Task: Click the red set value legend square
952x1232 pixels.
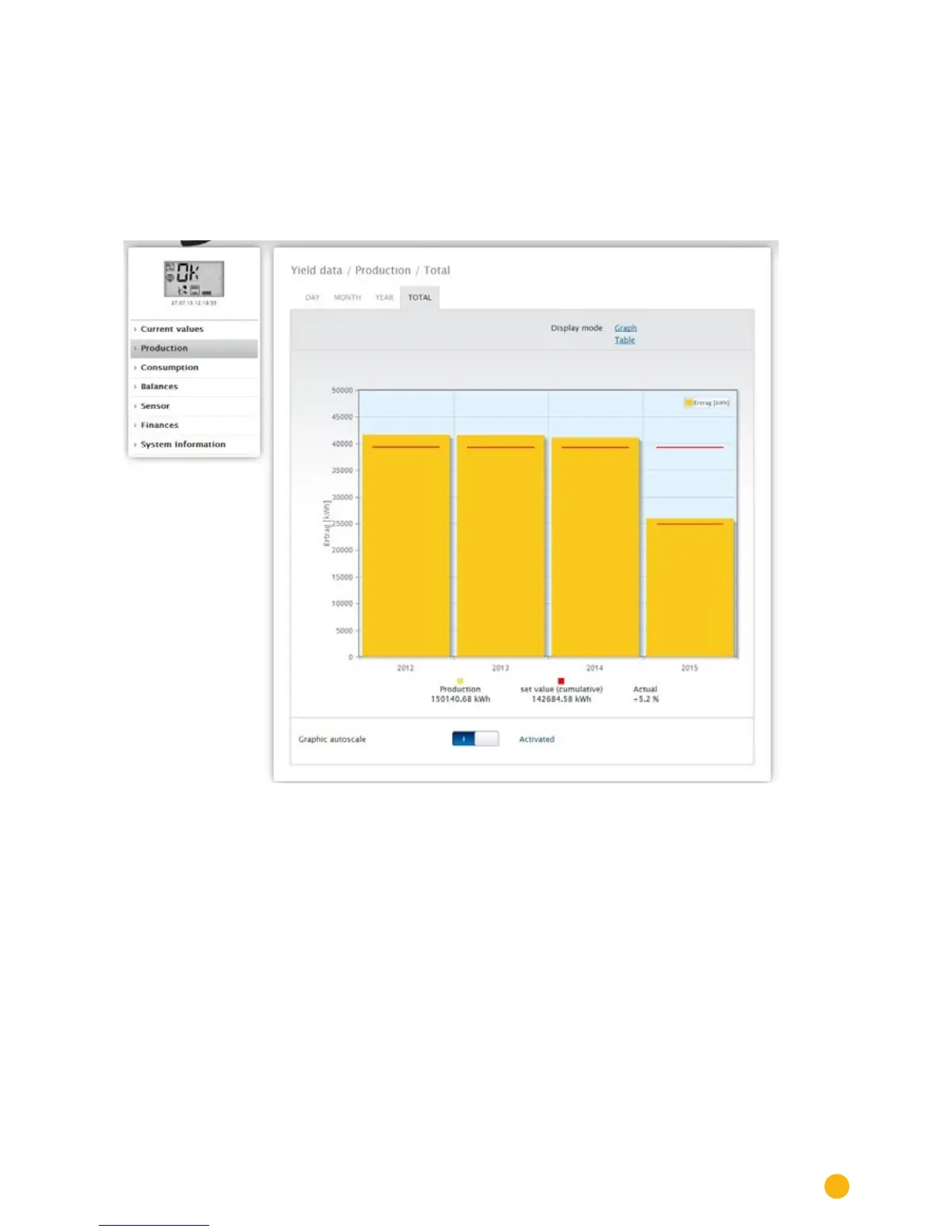Action: click(x=561, y=681)
